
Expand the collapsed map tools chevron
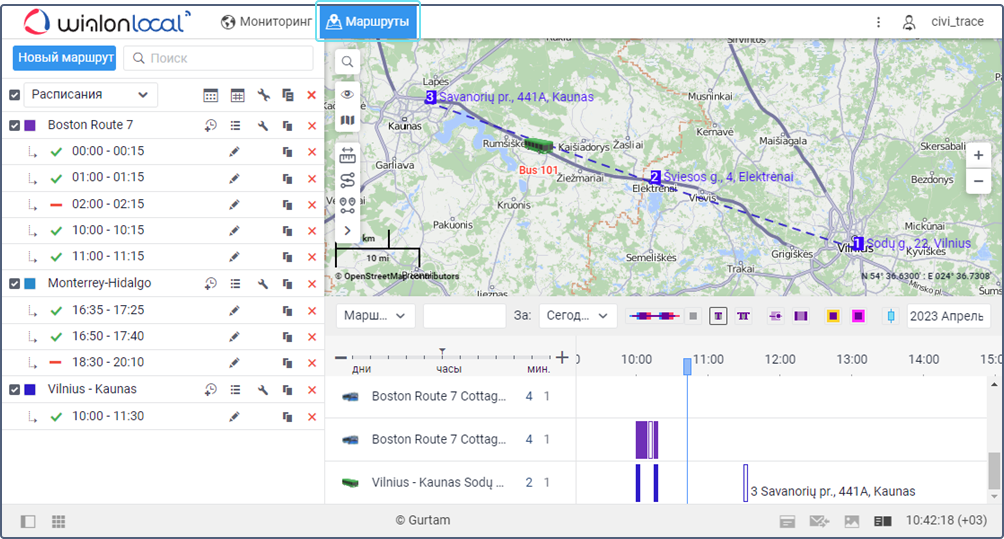pyautogui.click(x=347, y=231)
